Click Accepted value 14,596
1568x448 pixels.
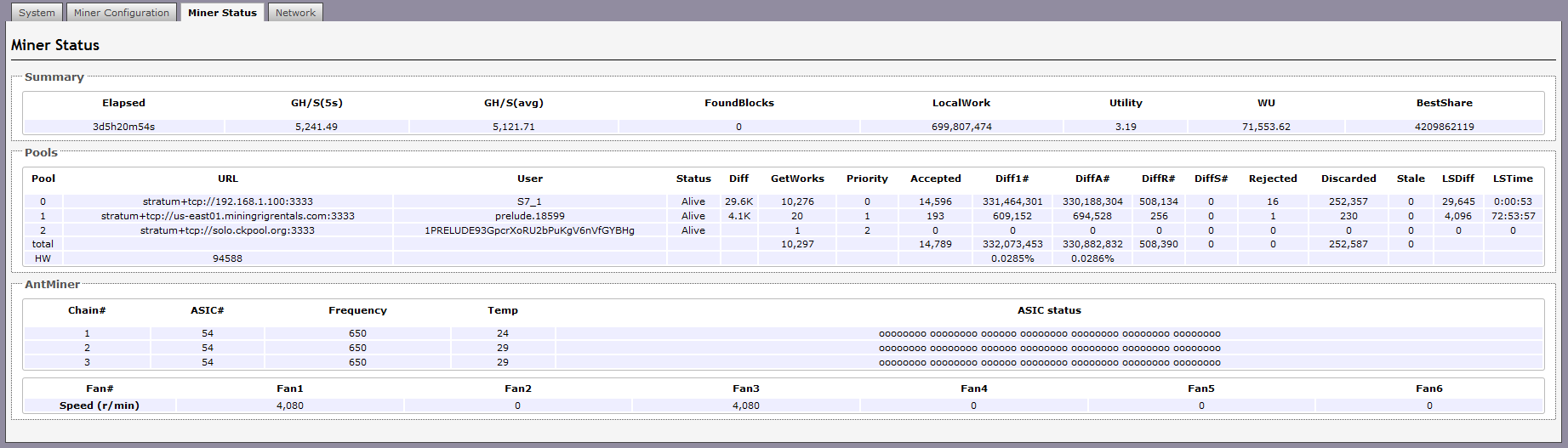(x=936, y=201)
